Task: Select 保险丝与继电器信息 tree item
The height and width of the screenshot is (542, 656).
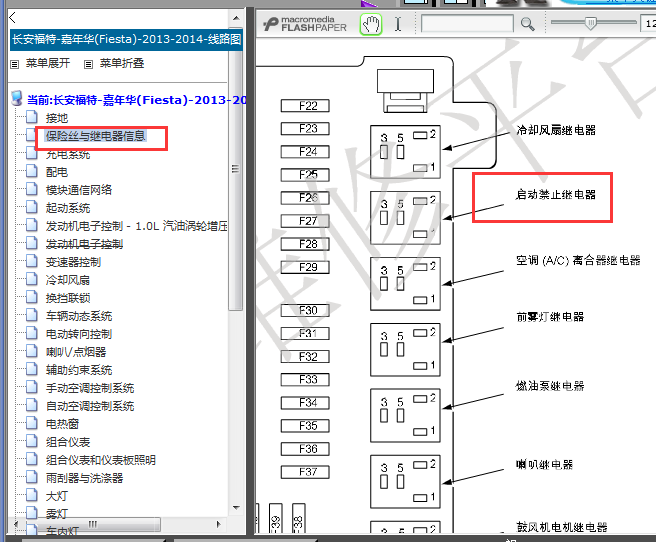Action: pyautogui.click(x=95, y=136)
